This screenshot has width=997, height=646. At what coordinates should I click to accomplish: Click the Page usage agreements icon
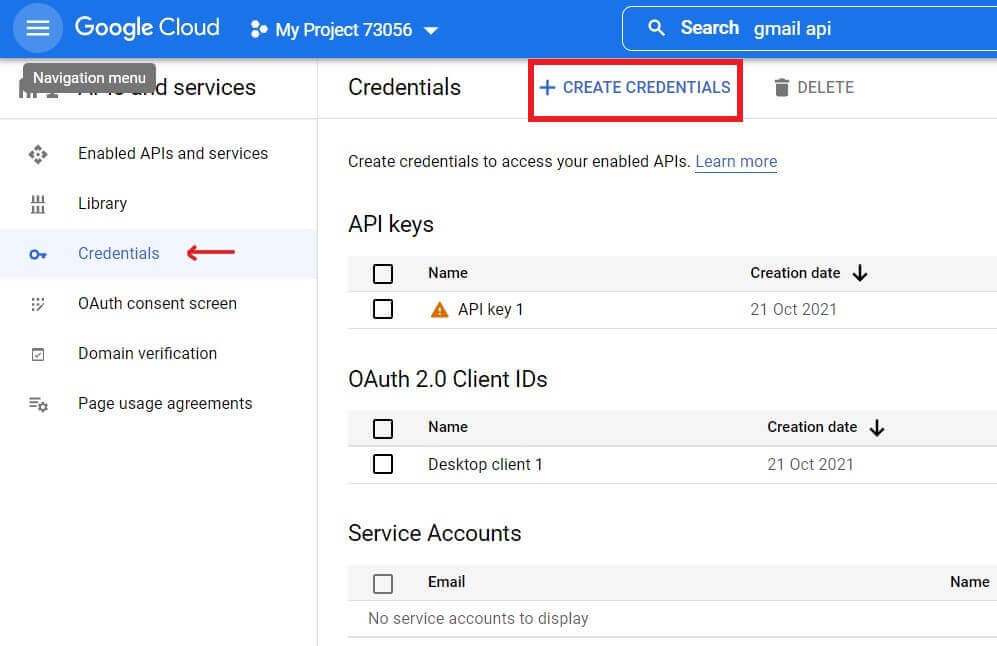[38, 404]
